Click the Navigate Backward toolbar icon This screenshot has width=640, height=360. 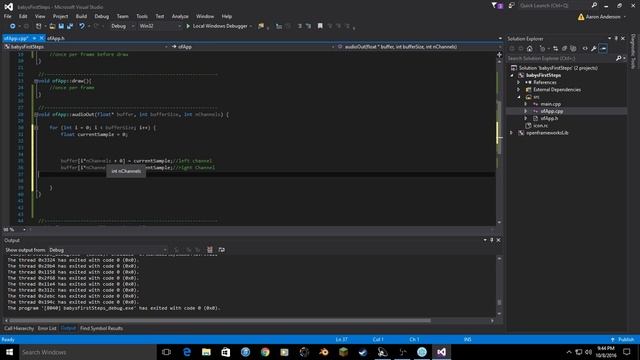[x=12, y=26]
